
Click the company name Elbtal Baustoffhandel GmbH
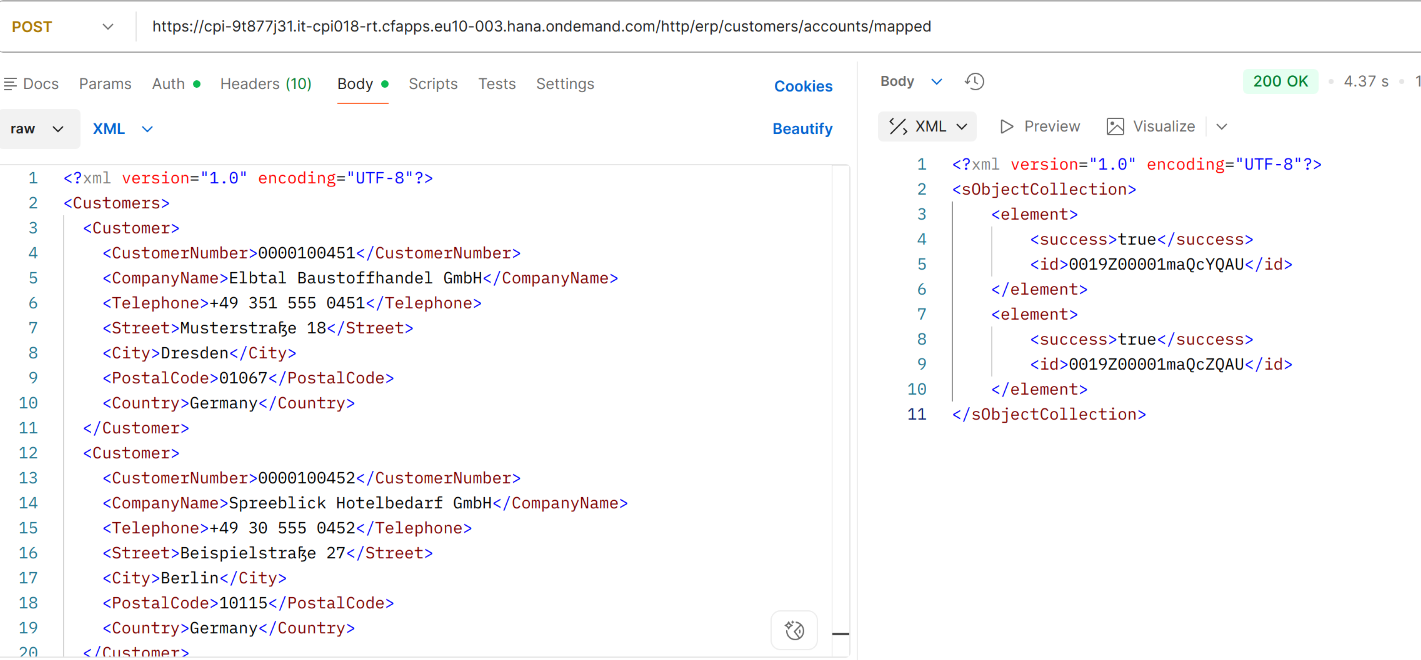click(x=356, y=278)
